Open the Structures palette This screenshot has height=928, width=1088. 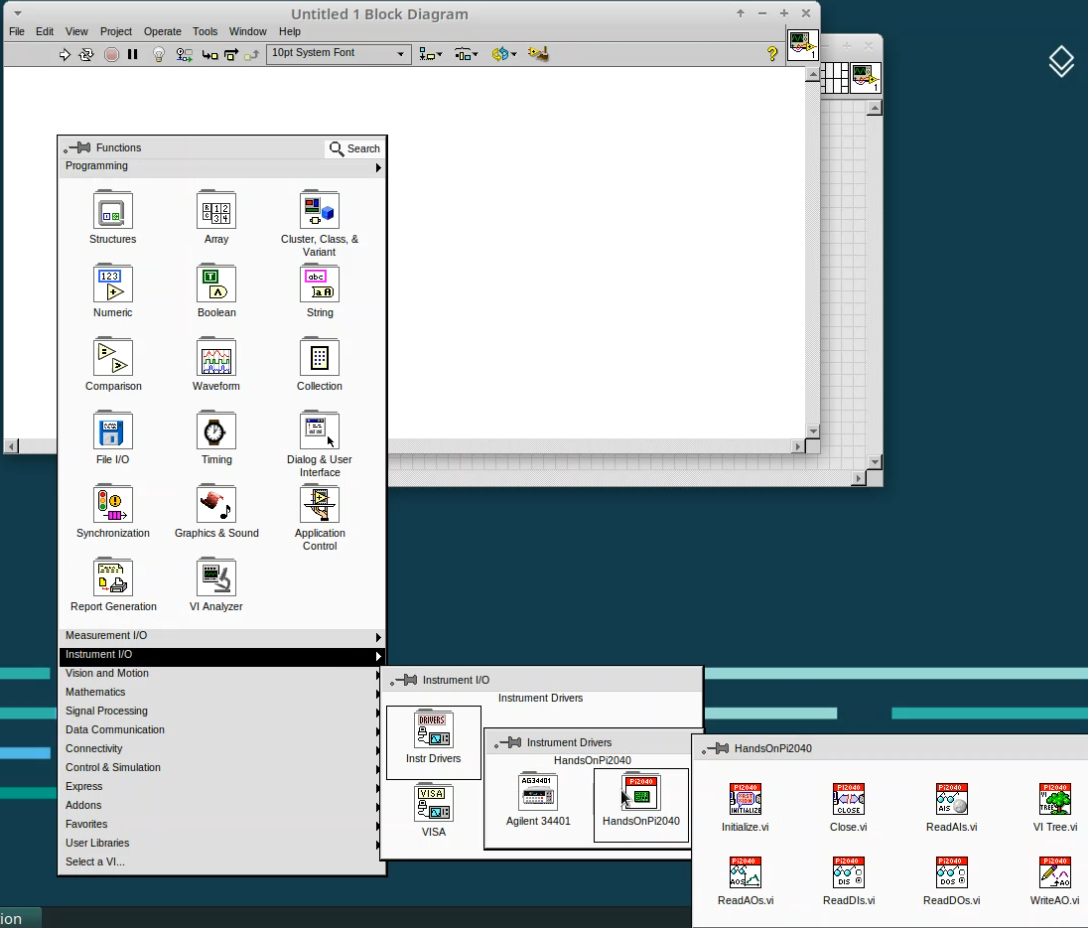112,210
